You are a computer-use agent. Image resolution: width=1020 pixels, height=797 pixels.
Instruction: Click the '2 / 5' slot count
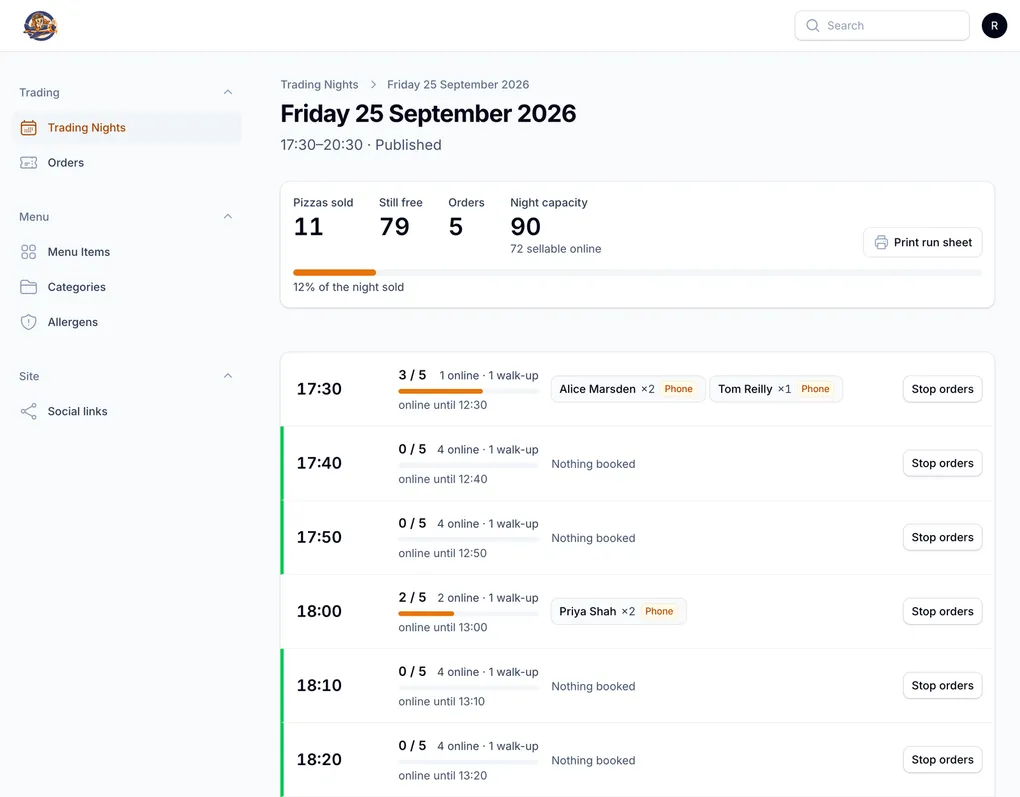(412, 598)
